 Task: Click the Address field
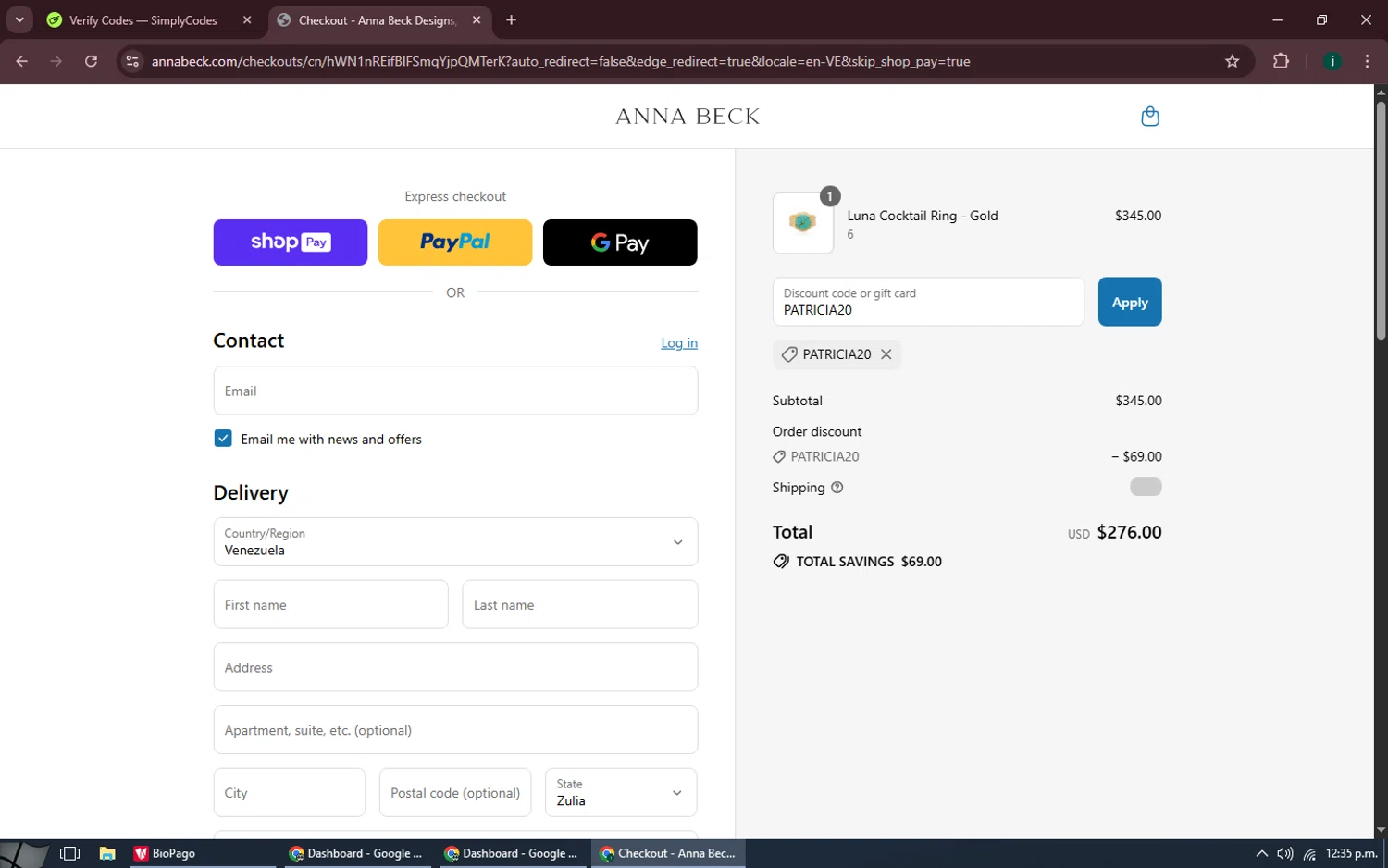[455, 667]
